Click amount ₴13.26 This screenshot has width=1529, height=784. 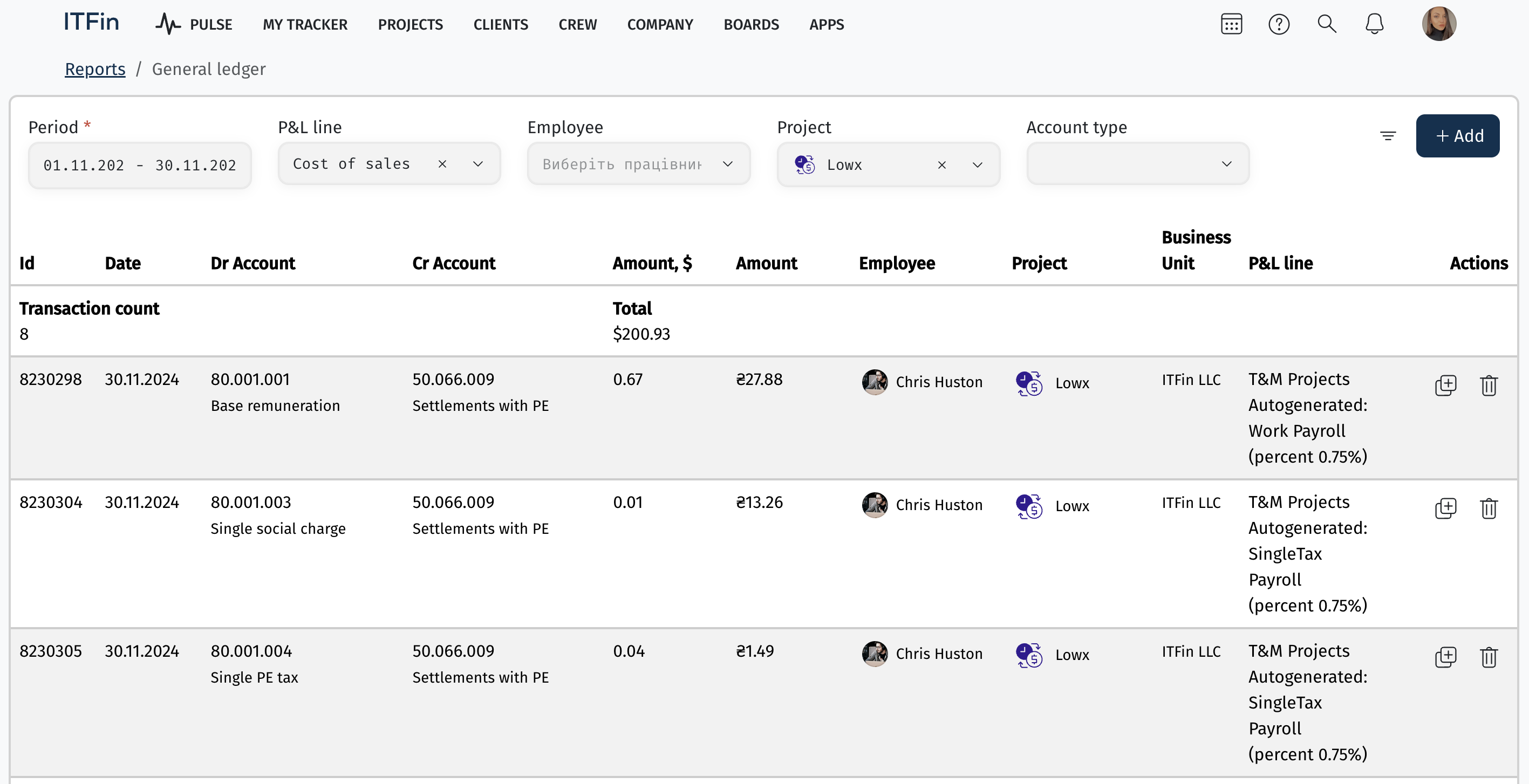(759, 501)
